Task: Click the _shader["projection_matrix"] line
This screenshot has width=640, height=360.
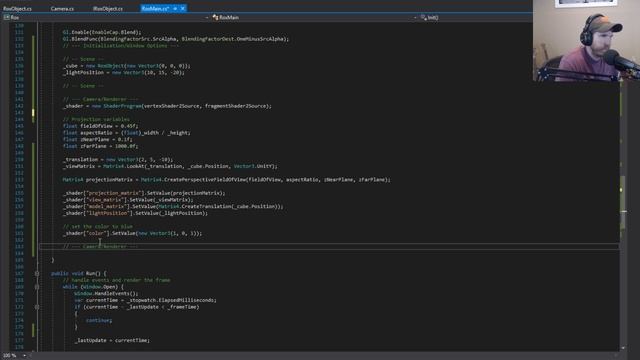Action: (144, 193)
